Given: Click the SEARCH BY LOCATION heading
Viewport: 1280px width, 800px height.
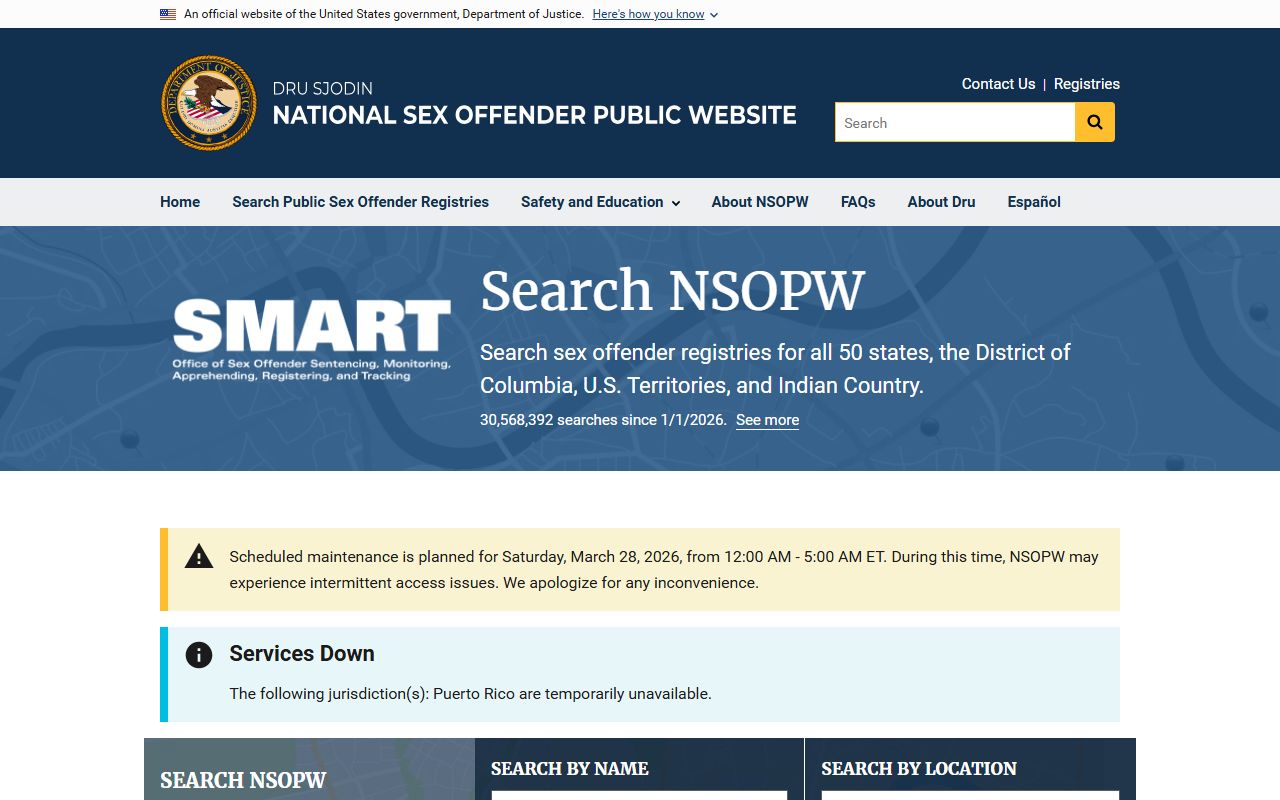Looking at the screenshot, I should tap(919, 768).
